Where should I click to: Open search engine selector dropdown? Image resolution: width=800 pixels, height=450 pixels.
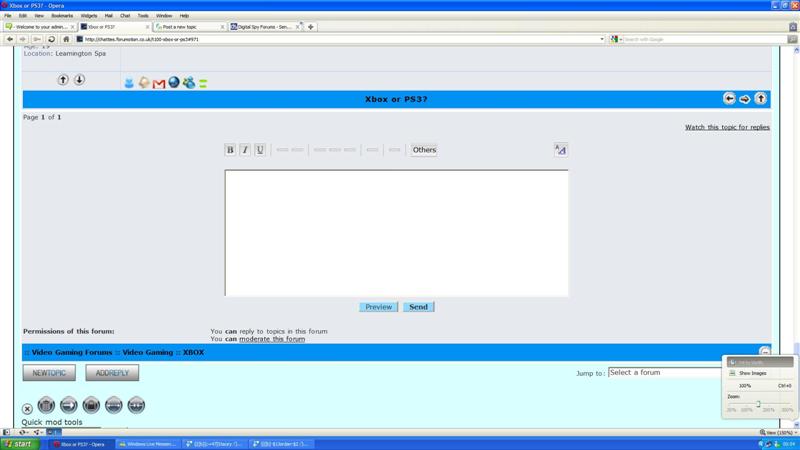tap(616, 39)
